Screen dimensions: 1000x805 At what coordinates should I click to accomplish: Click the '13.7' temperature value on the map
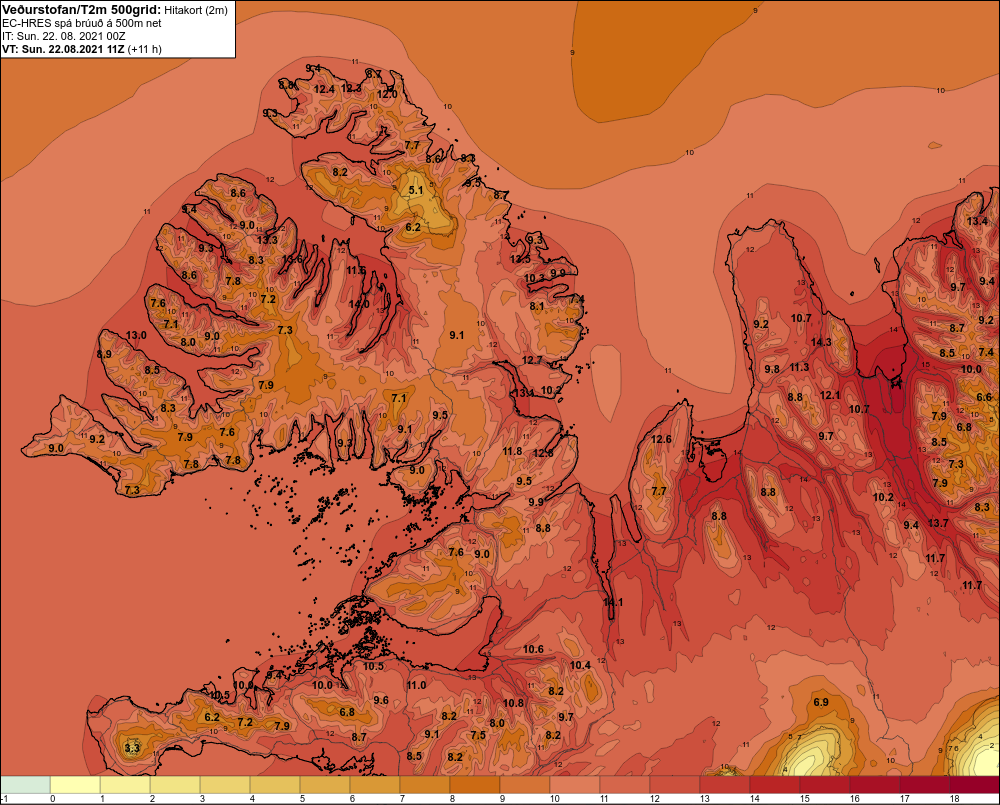(938, 523)
